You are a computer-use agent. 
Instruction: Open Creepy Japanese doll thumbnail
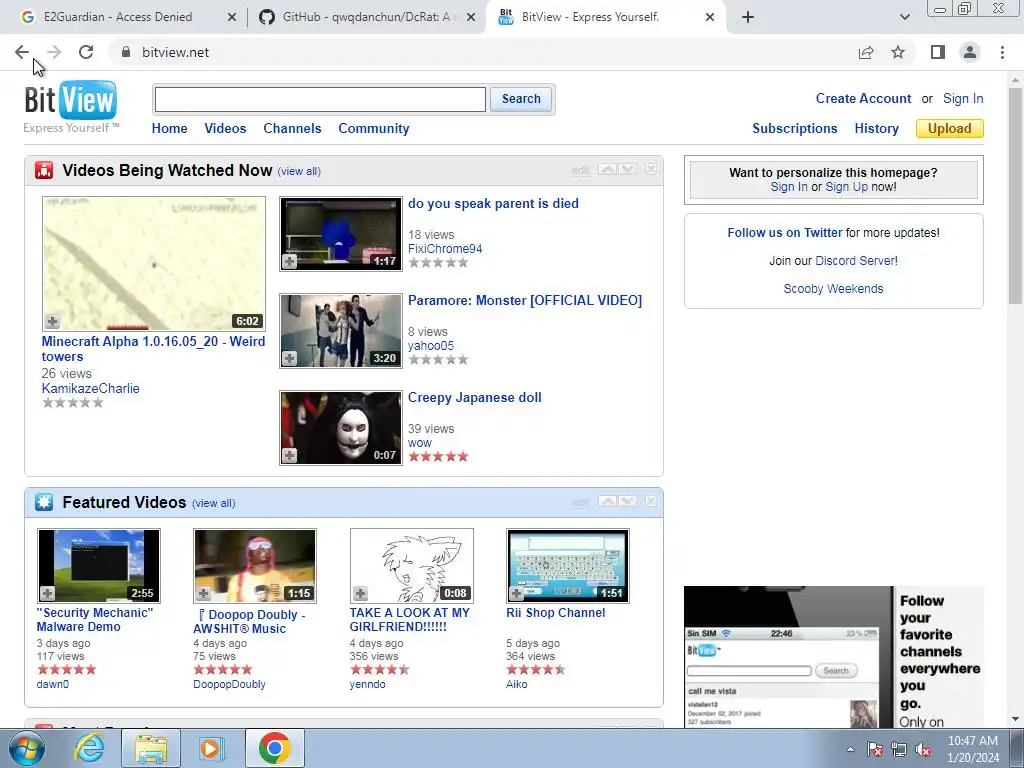[341, 428]
